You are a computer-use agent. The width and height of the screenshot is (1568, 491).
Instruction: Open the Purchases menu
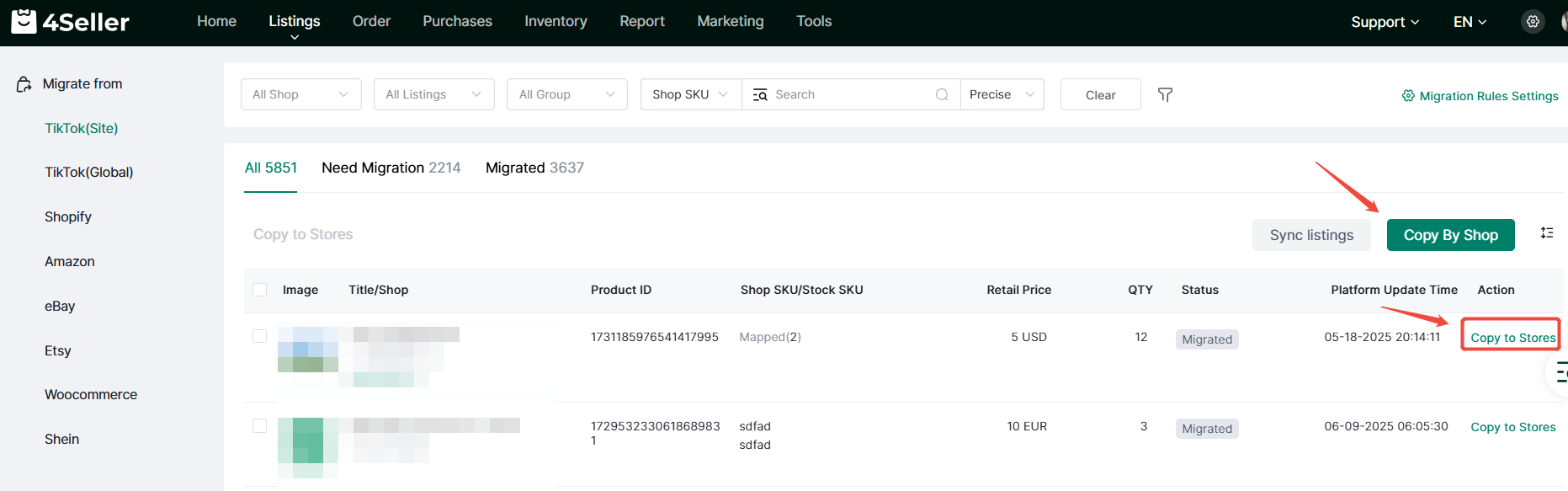click(457, 21)
